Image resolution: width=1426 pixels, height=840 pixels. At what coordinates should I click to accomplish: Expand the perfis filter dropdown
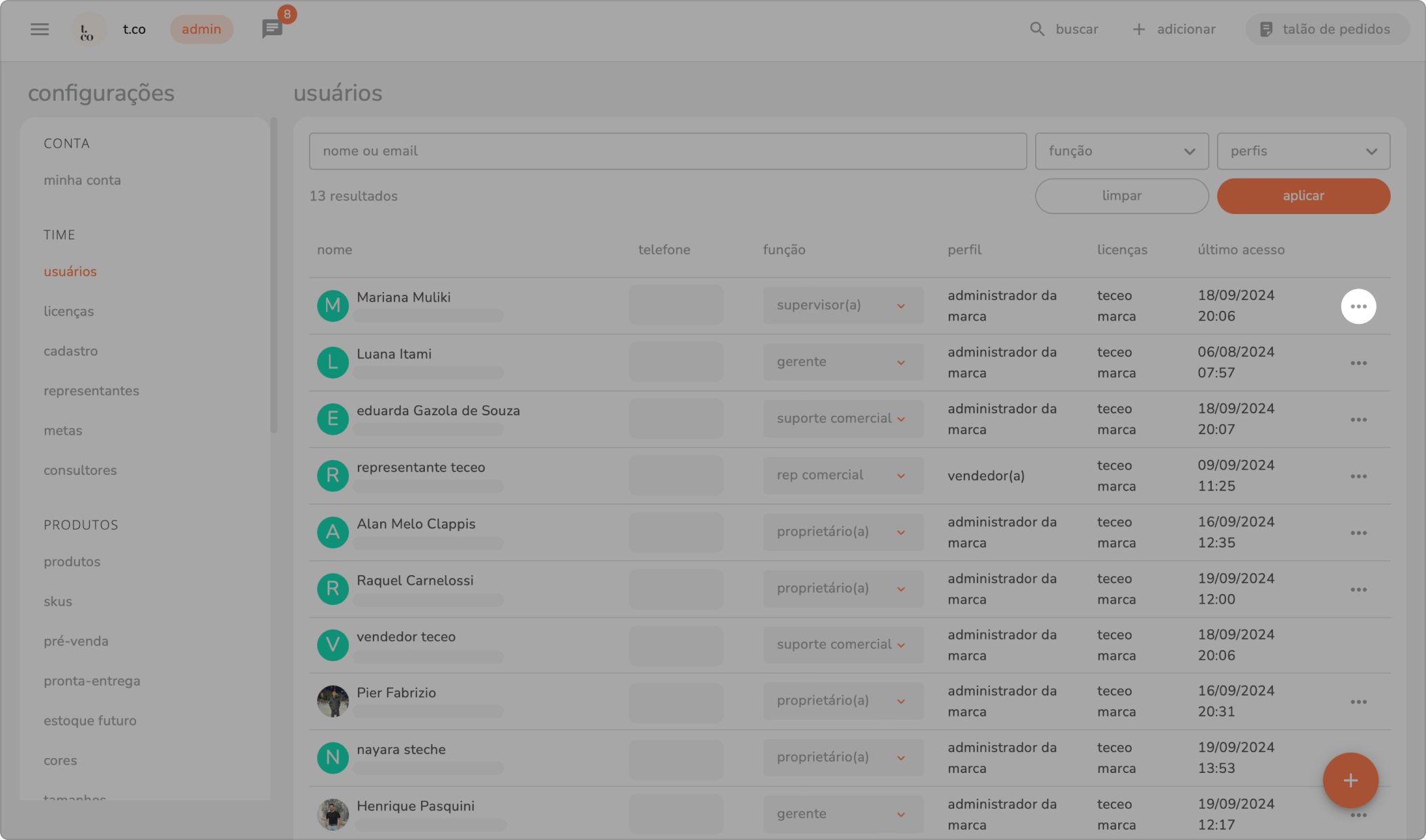[x=1303, y=151]
